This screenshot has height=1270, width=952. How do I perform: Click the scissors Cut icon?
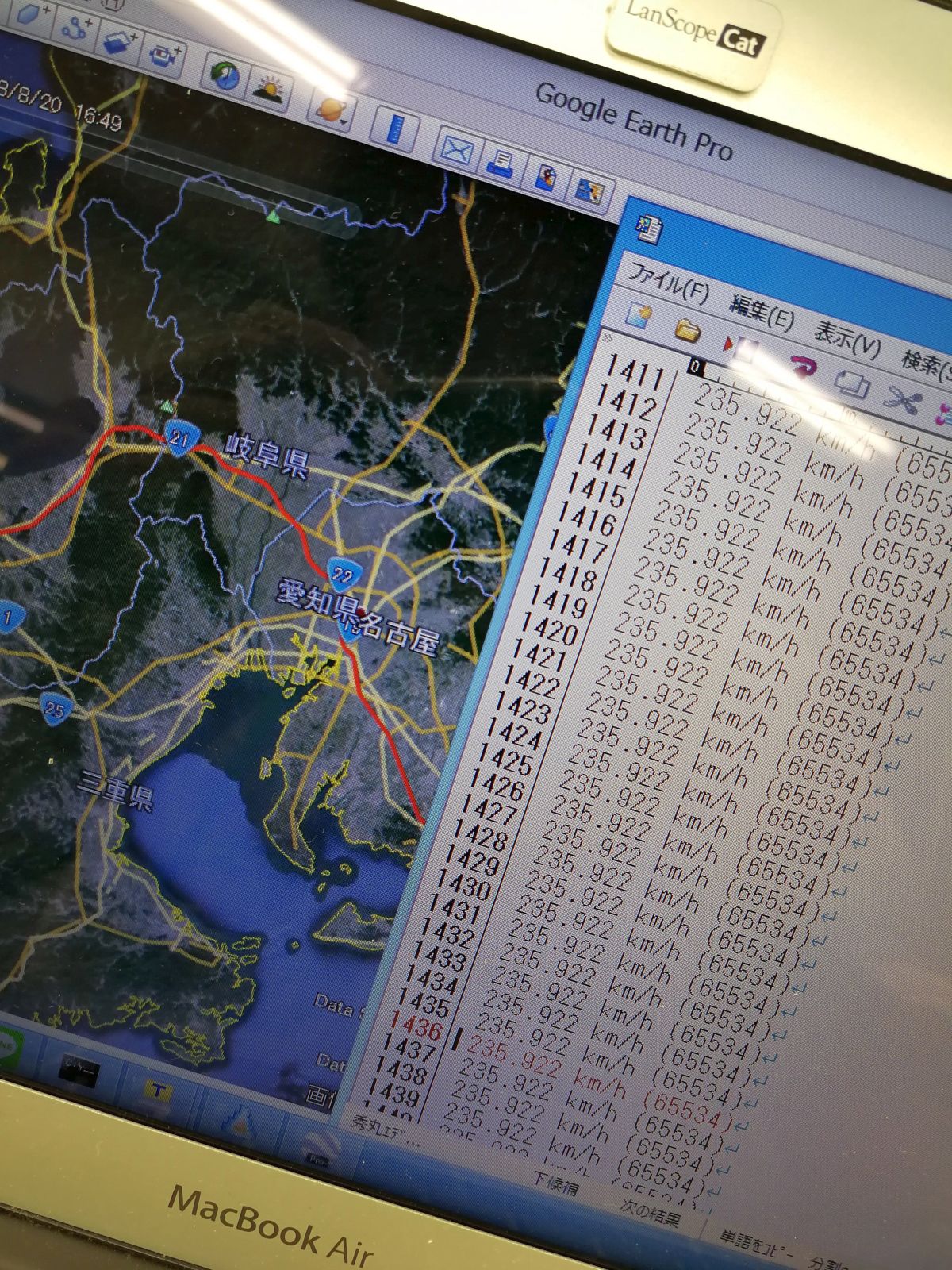[x=904, y=399]
